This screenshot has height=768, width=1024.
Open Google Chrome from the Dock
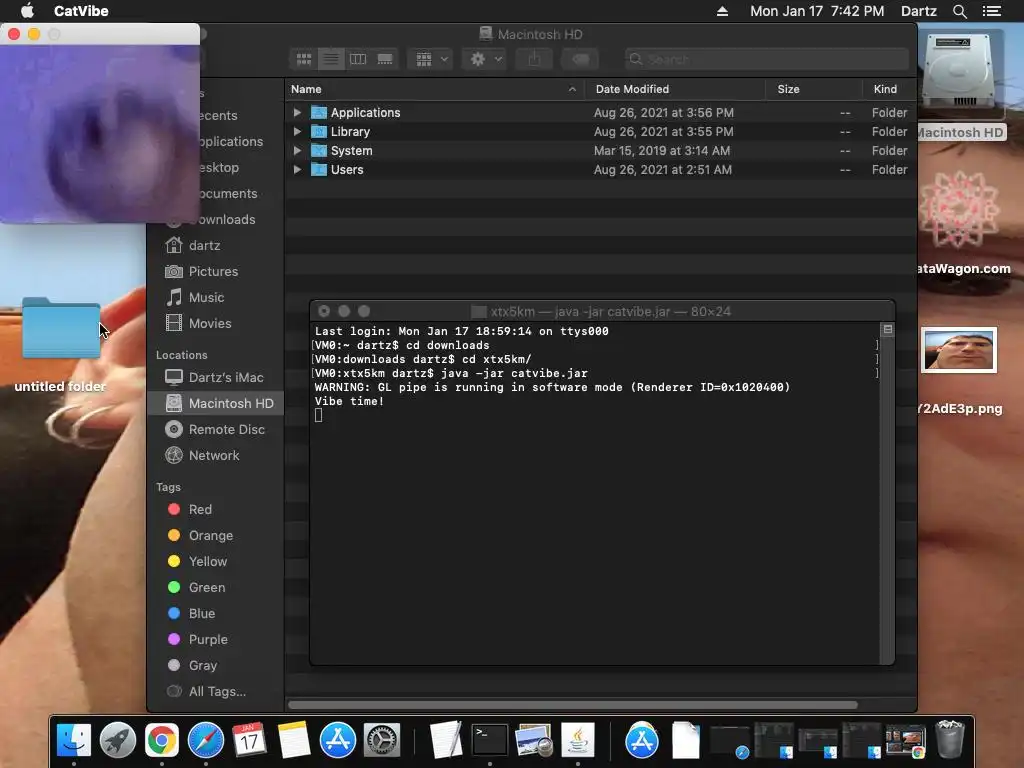tap(162, 741)
